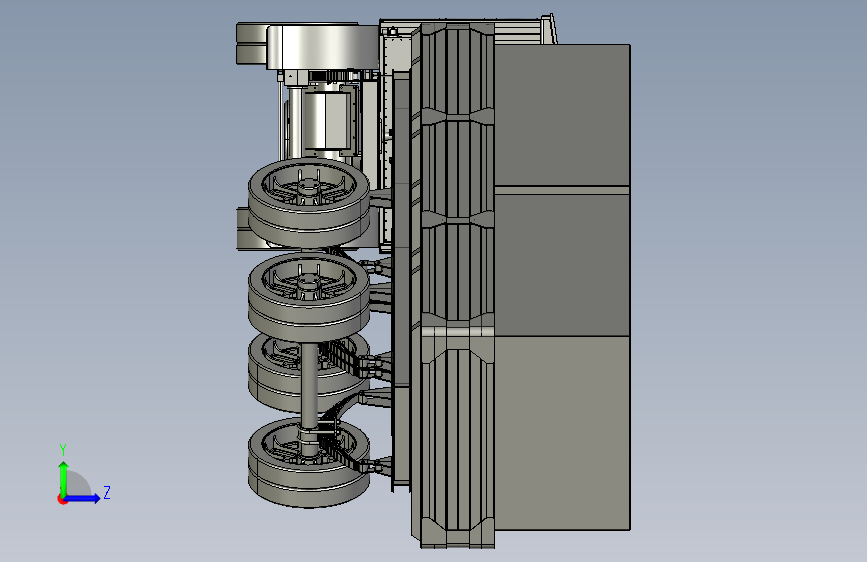Select the topmost wheel of the model
This screenshot has width=867, height=562.
[309, 202]
